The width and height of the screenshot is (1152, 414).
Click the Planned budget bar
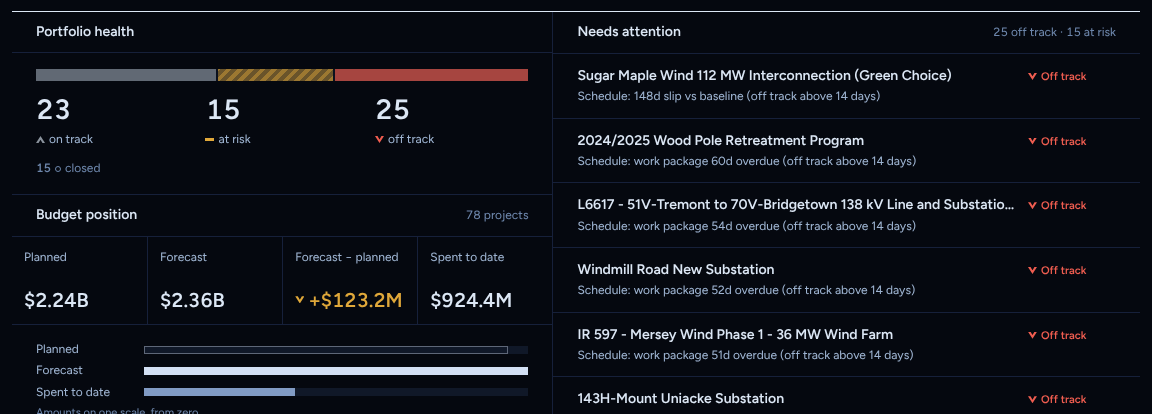click(326, 350)
